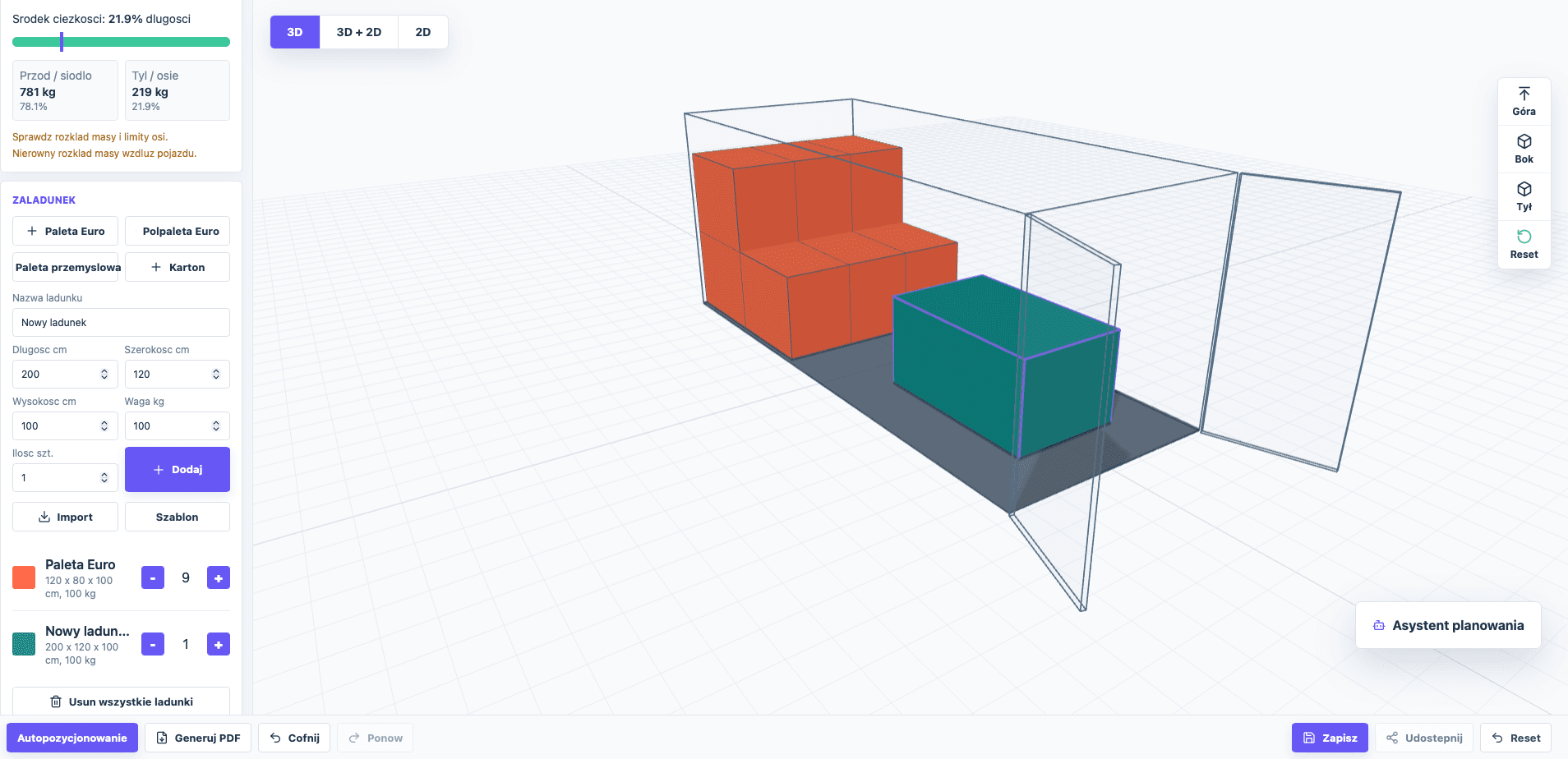The height and width of the screenshot is (759, 1568).
Task: Click the Nazwa ladunku input field
Action: (x=121, y=323)
